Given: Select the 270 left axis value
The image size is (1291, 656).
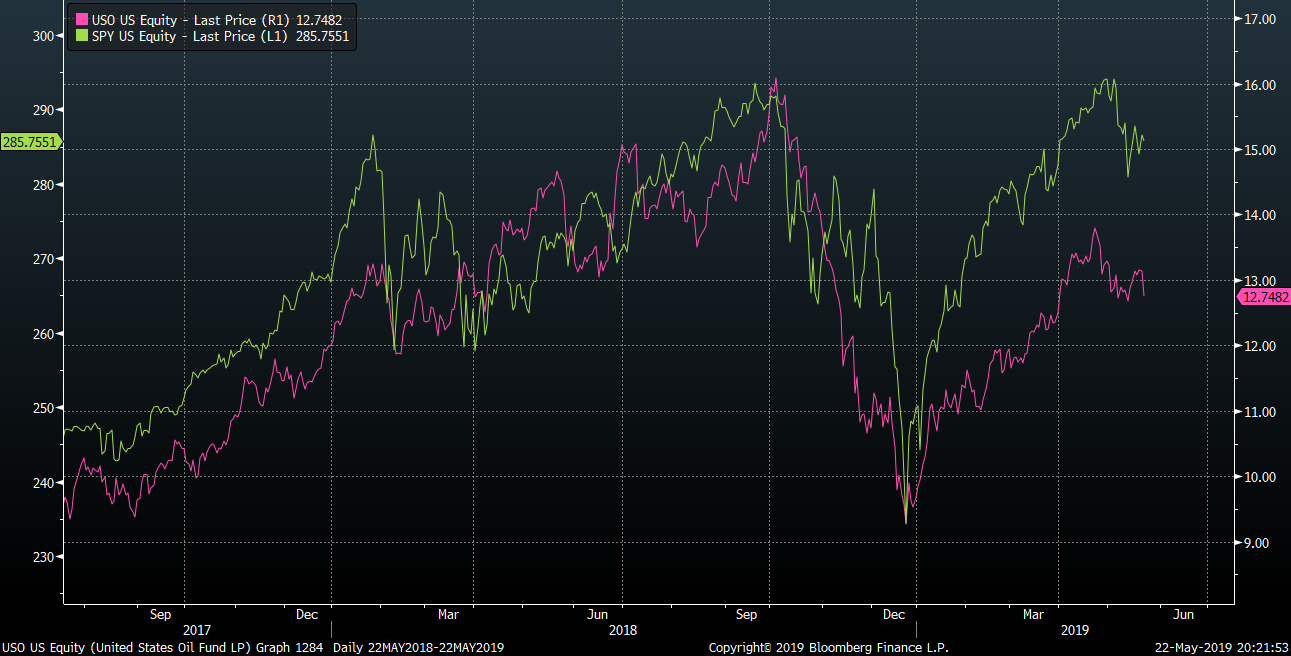Looking at the screenshot, I should coord(44,259).
